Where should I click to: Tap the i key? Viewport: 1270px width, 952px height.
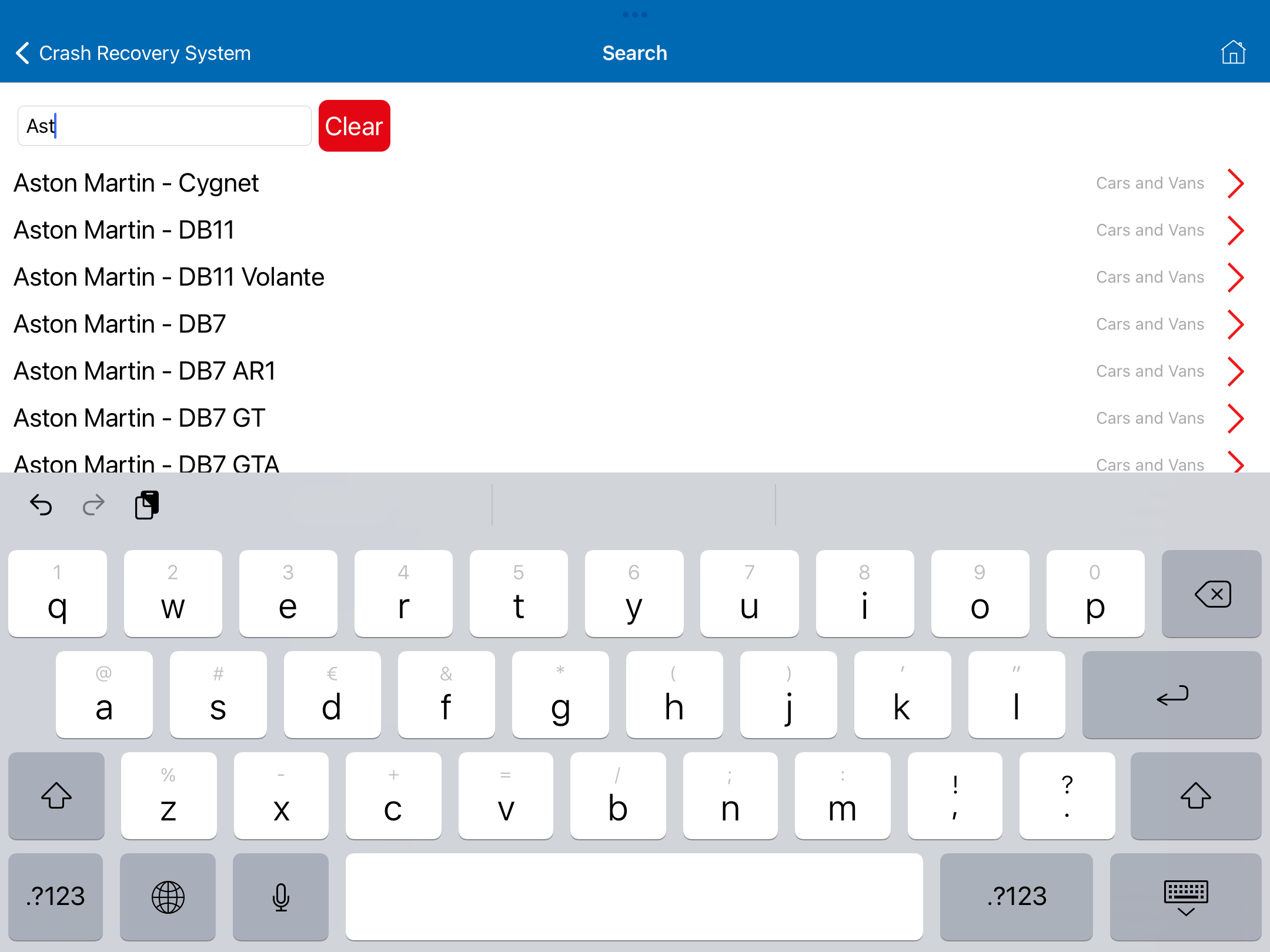pos(865,594)
